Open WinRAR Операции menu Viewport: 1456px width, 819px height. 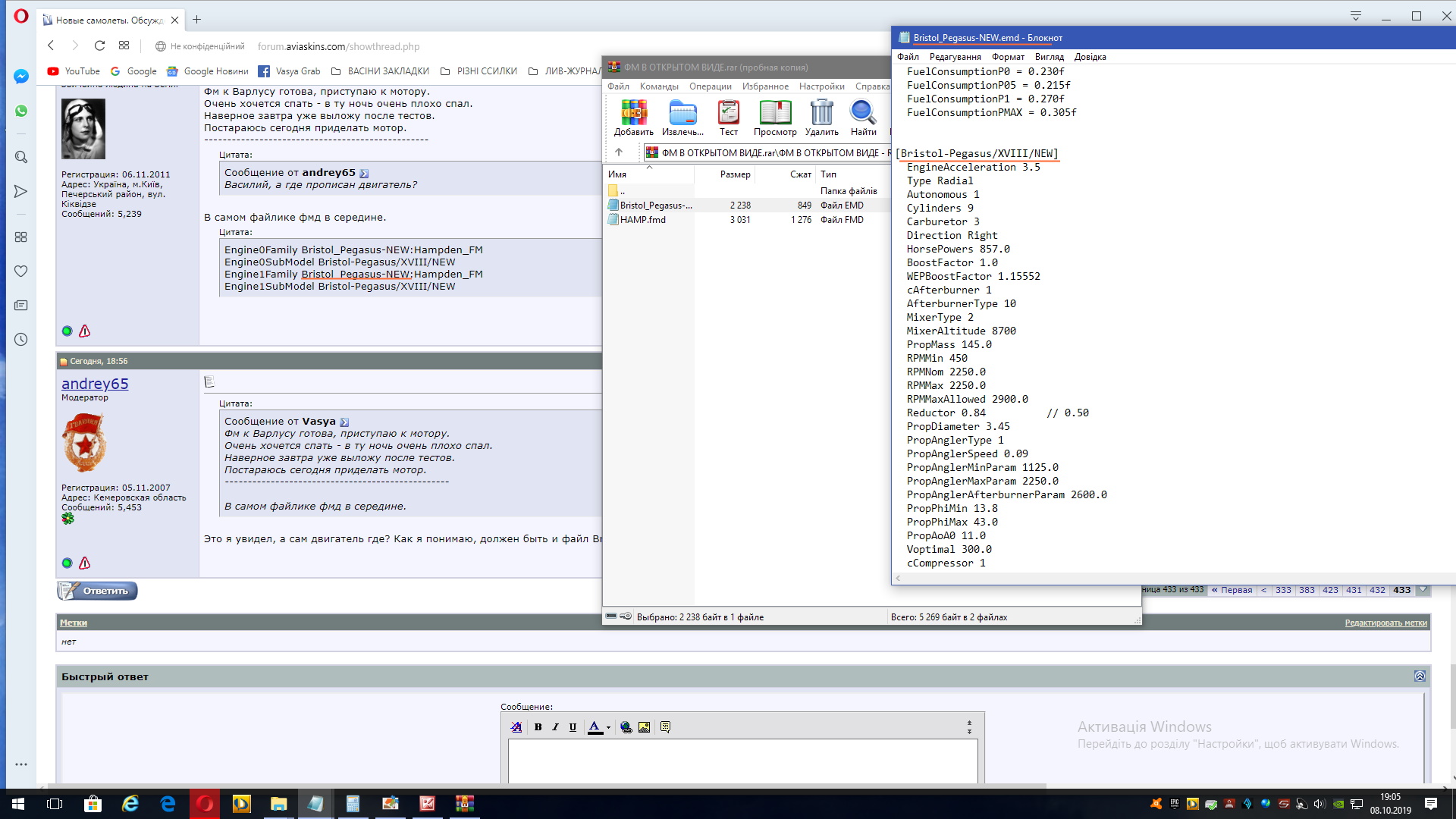(710, 86)
